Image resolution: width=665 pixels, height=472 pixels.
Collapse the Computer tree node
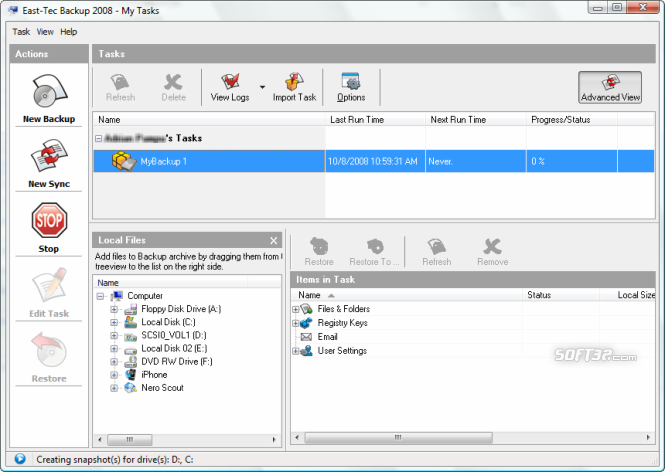(100, 296)
